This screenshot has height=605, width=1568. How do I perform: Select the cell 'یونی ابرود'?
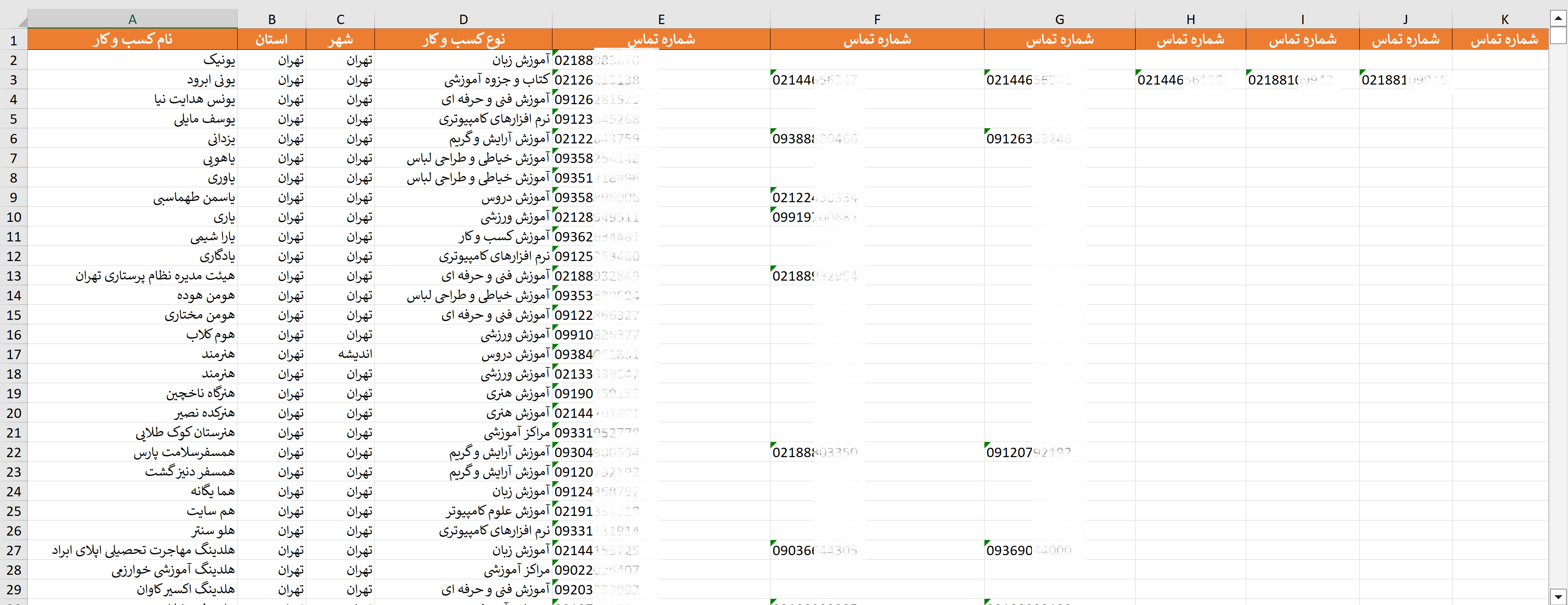[132, 79]
